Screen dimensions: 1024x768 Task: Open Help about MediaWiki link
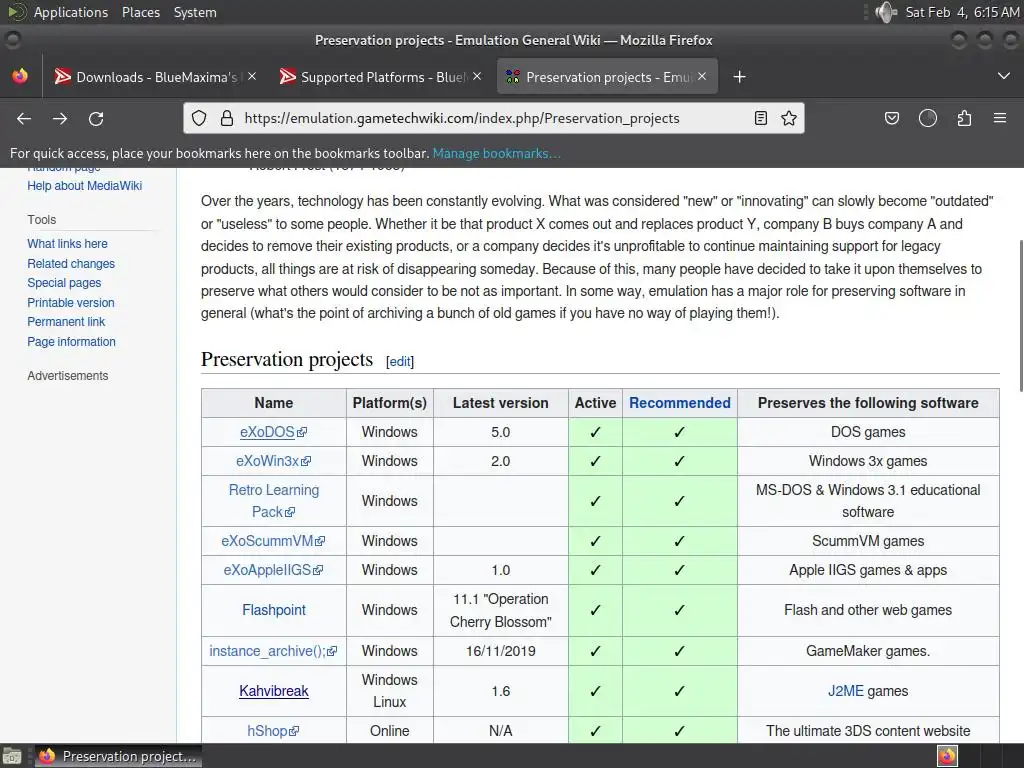(84, 185)
